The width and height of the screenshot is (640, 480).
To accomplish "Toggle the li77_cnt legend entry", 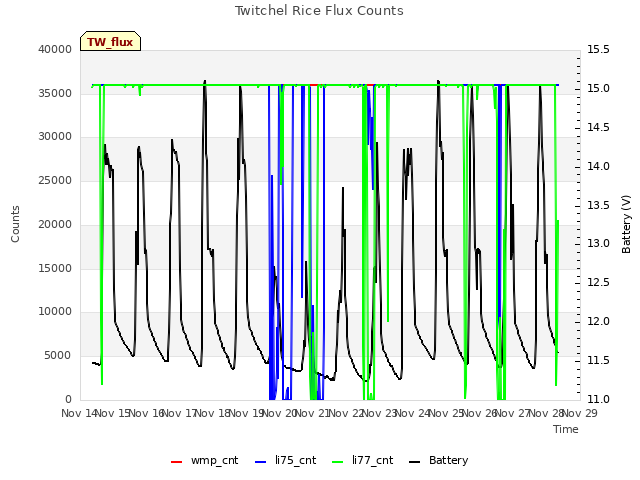I will tap(362, 460).
